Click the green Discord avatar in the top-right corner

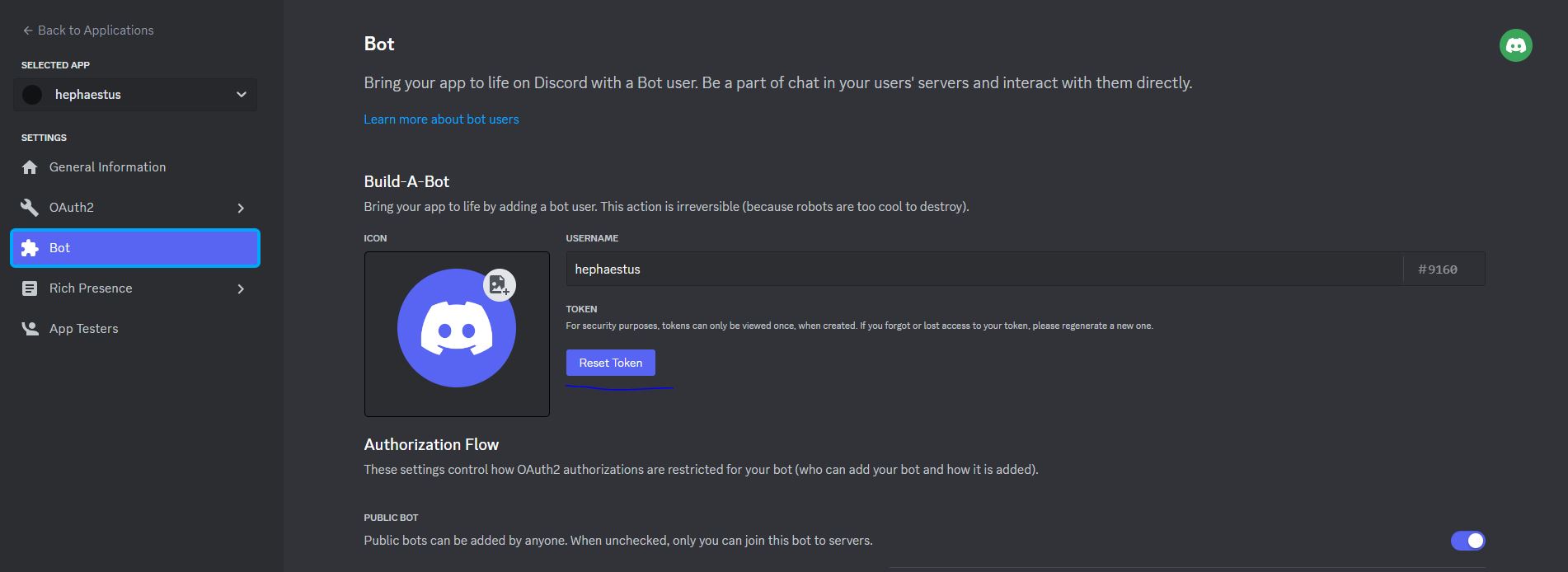(x=1516, y=45)
